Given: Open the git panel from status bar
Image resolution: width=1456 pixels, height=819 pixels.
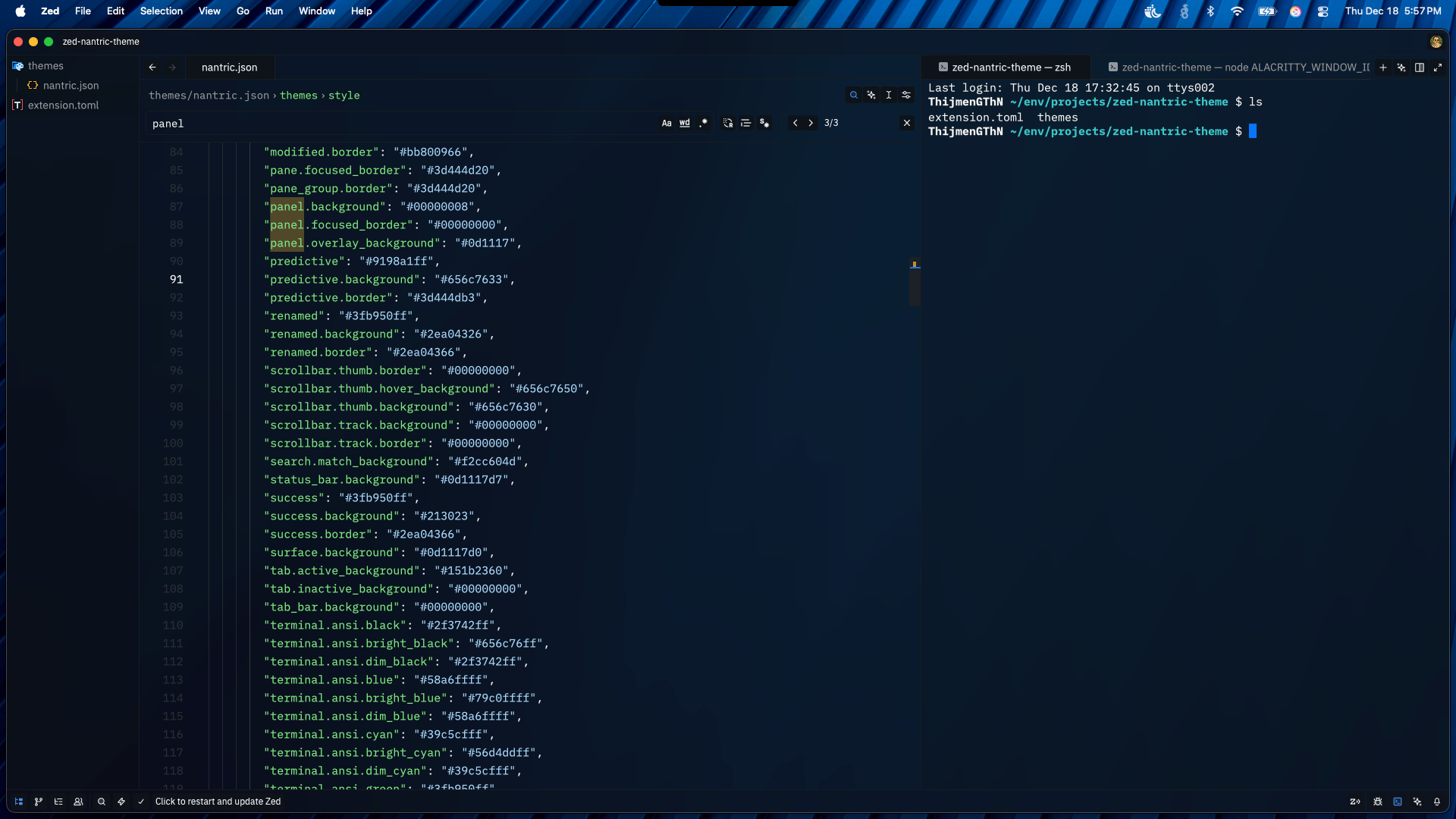Looking at the screenshot, I should pos(39,802).
